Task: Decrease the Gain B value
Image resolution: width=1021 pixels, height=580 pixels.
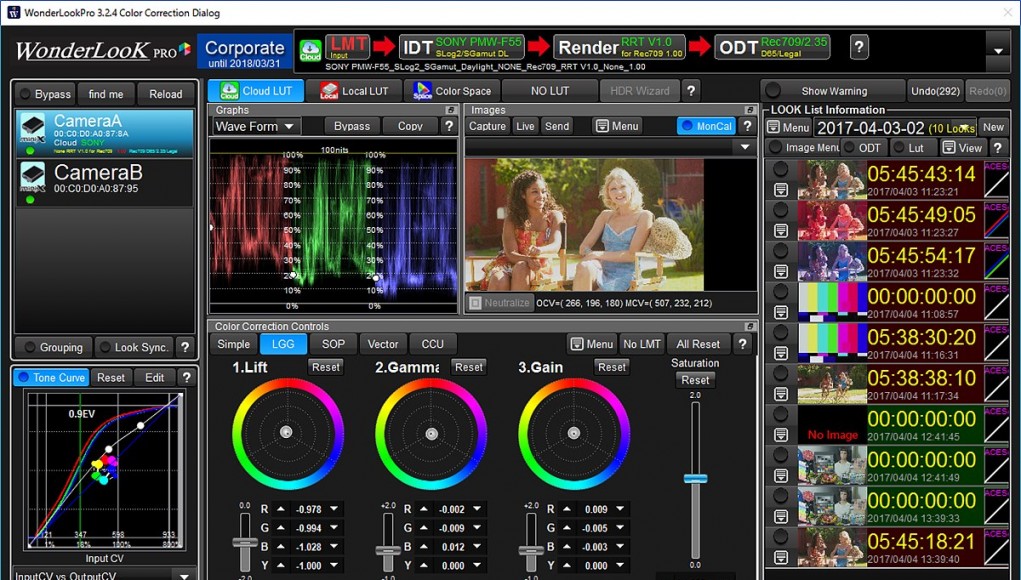Action: [620, 547]
